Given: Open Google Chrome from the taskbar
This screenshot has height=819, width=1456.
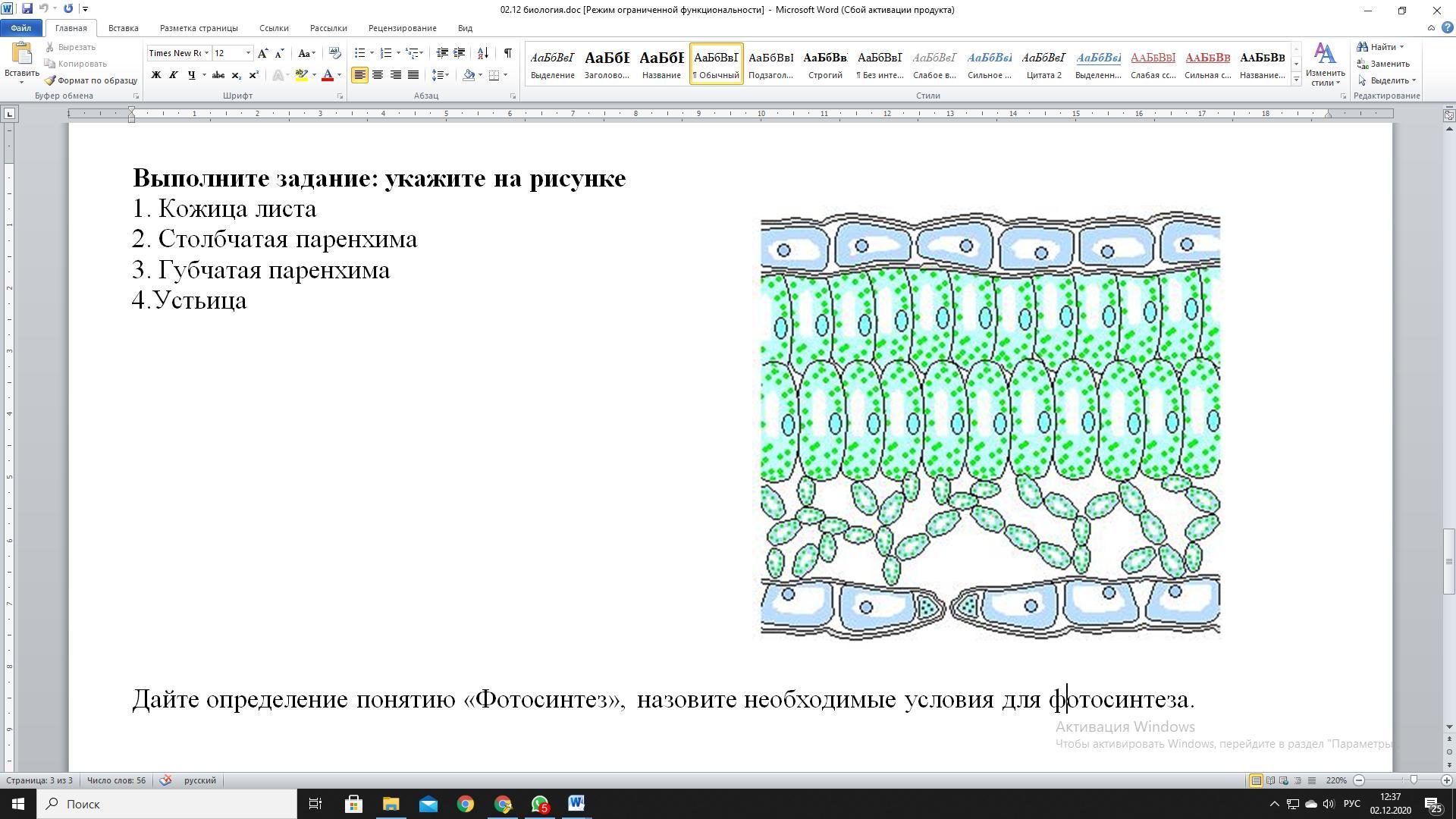Looking at the screenshot, I should 466,804.
